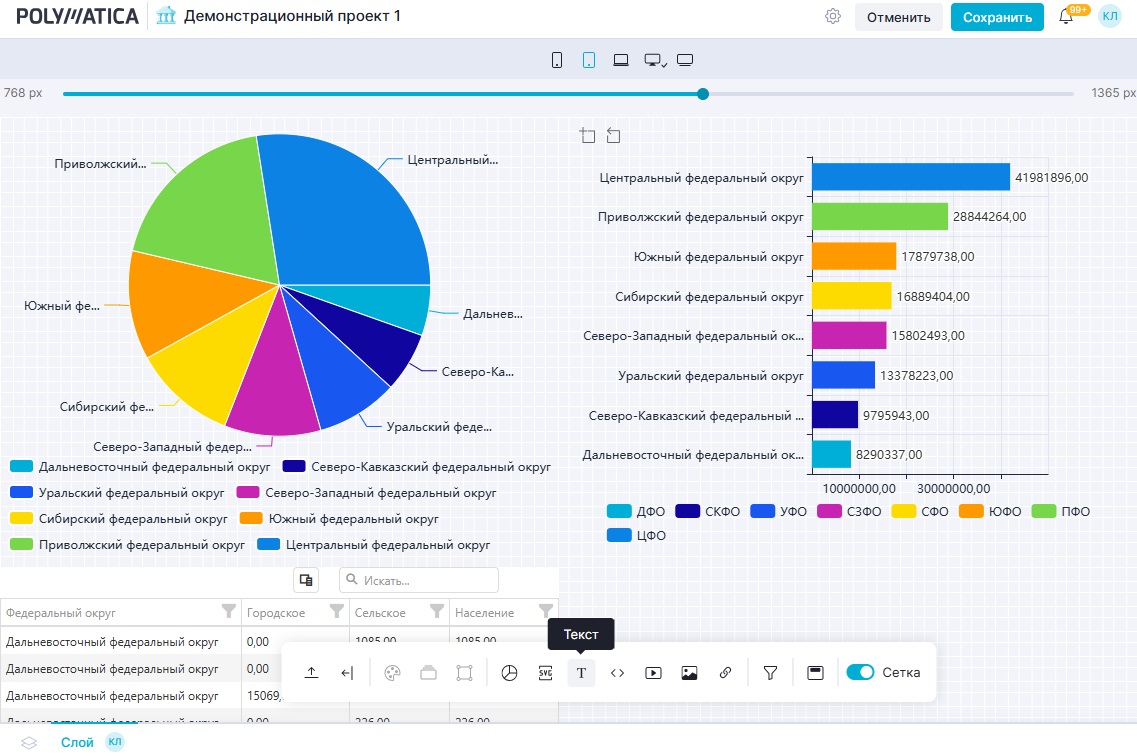Open filter for Городское column

tap(337, 611)
